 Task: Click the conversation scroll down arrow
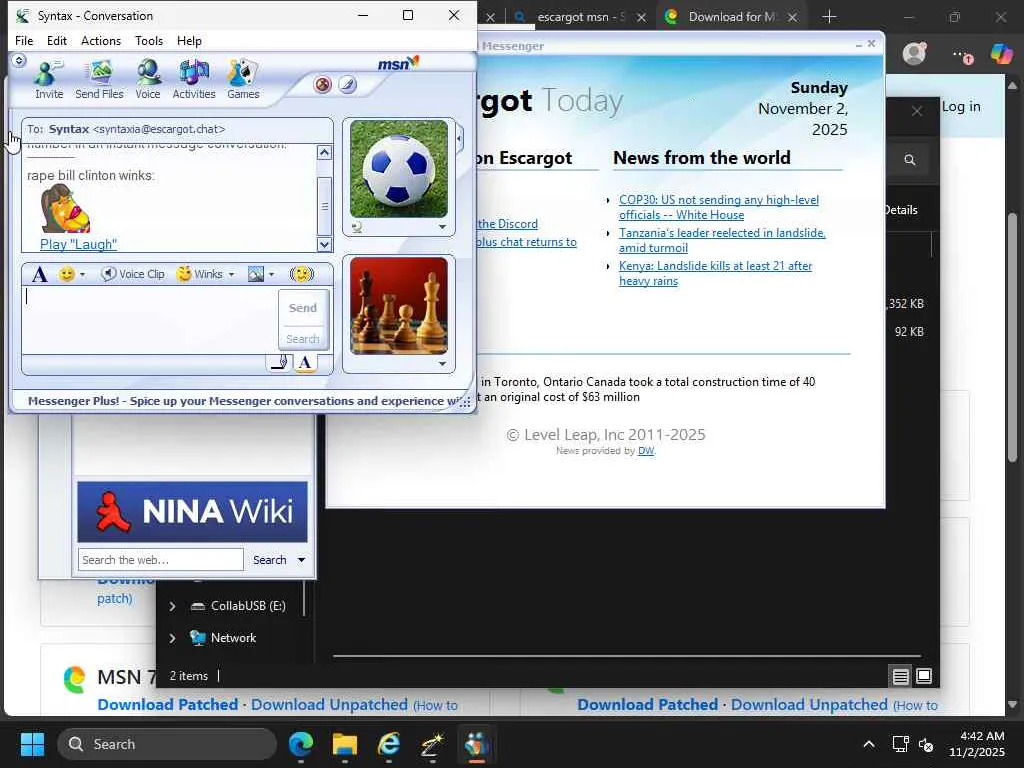tap(325, 245)
